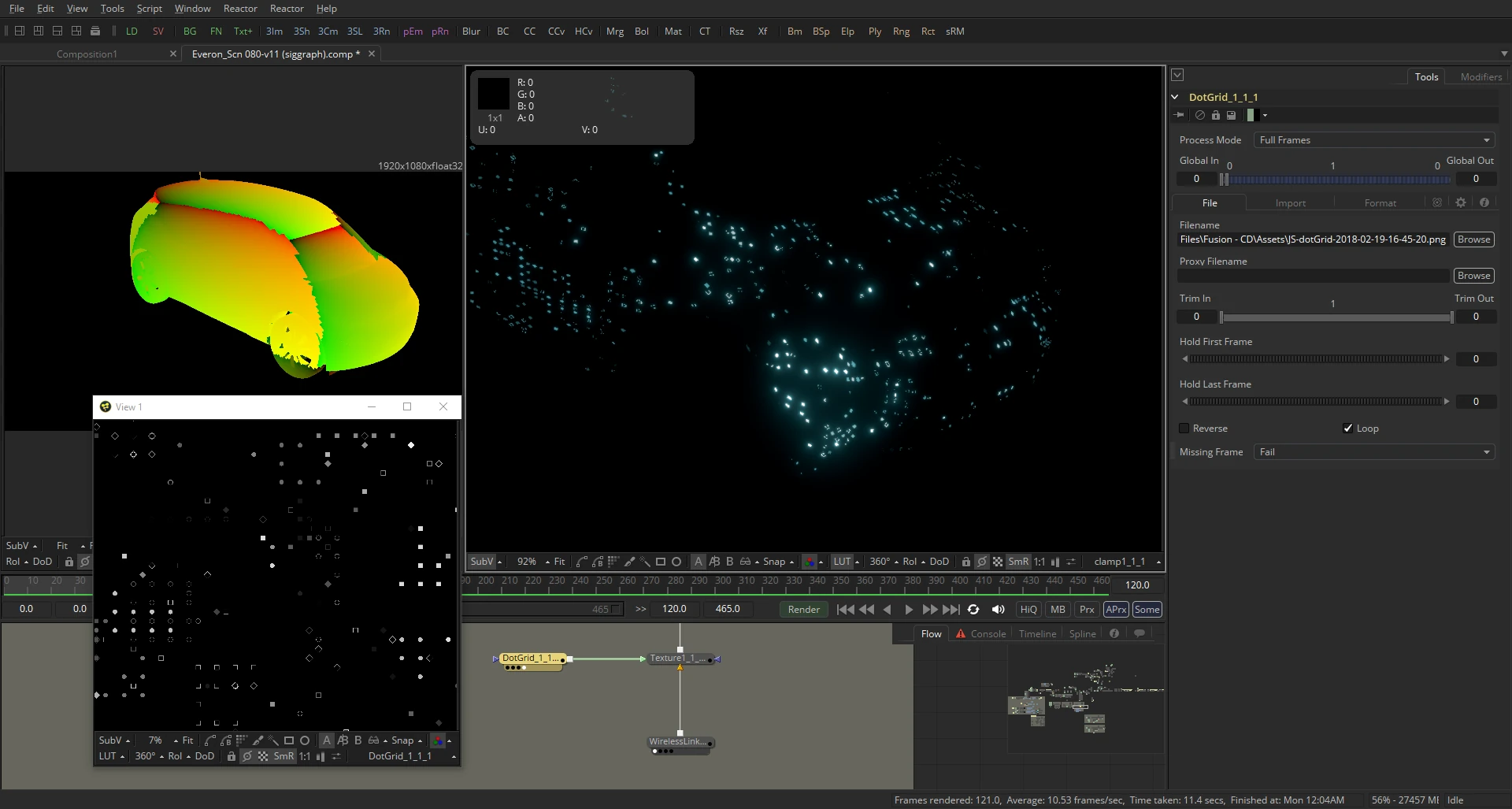Viewport: 1512px width, 809px height.
Task: Switch to the Modifiers tab
Action: coord(1480,76)
